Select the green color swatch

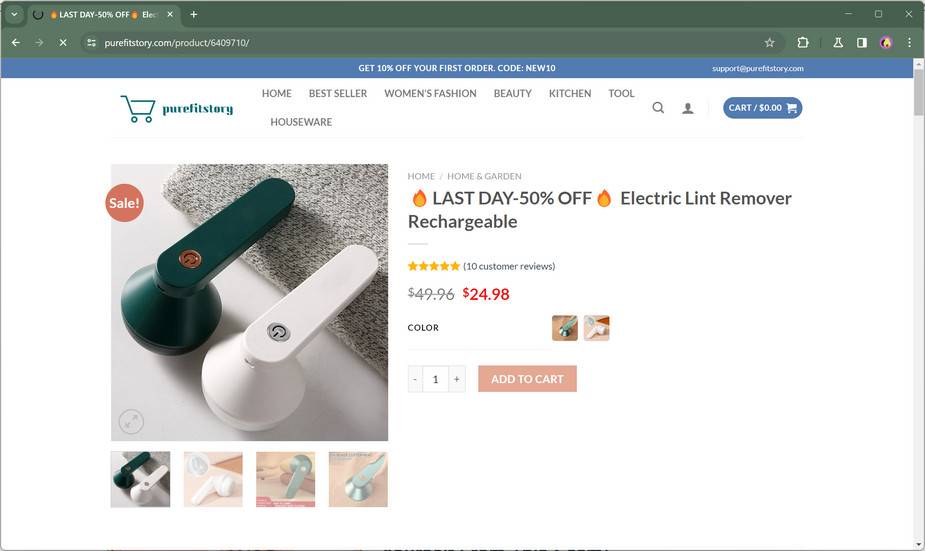pos(565,328)
